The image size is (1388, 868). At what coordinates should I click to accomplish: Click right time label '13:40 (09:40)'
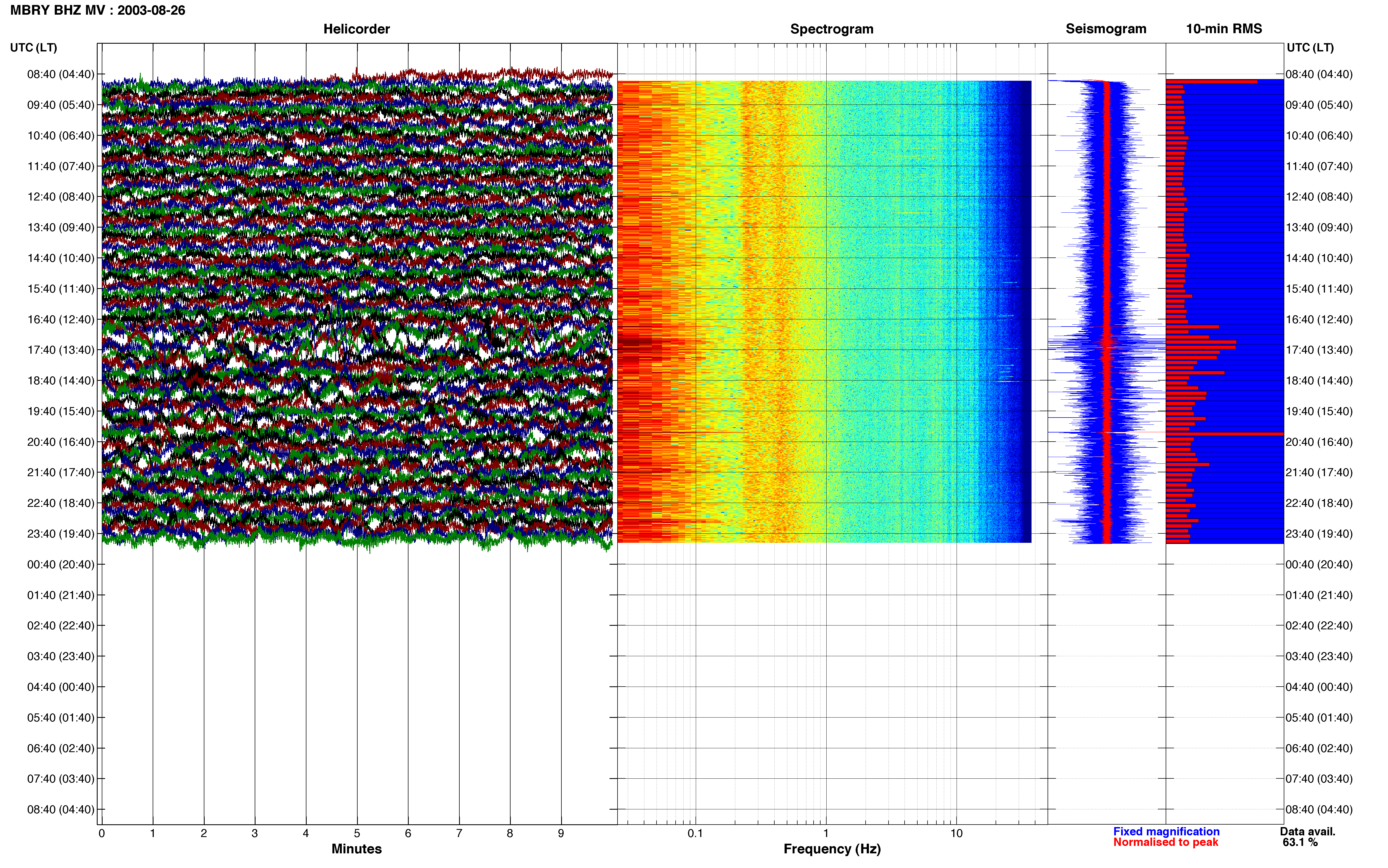(x=1319, y=227)
